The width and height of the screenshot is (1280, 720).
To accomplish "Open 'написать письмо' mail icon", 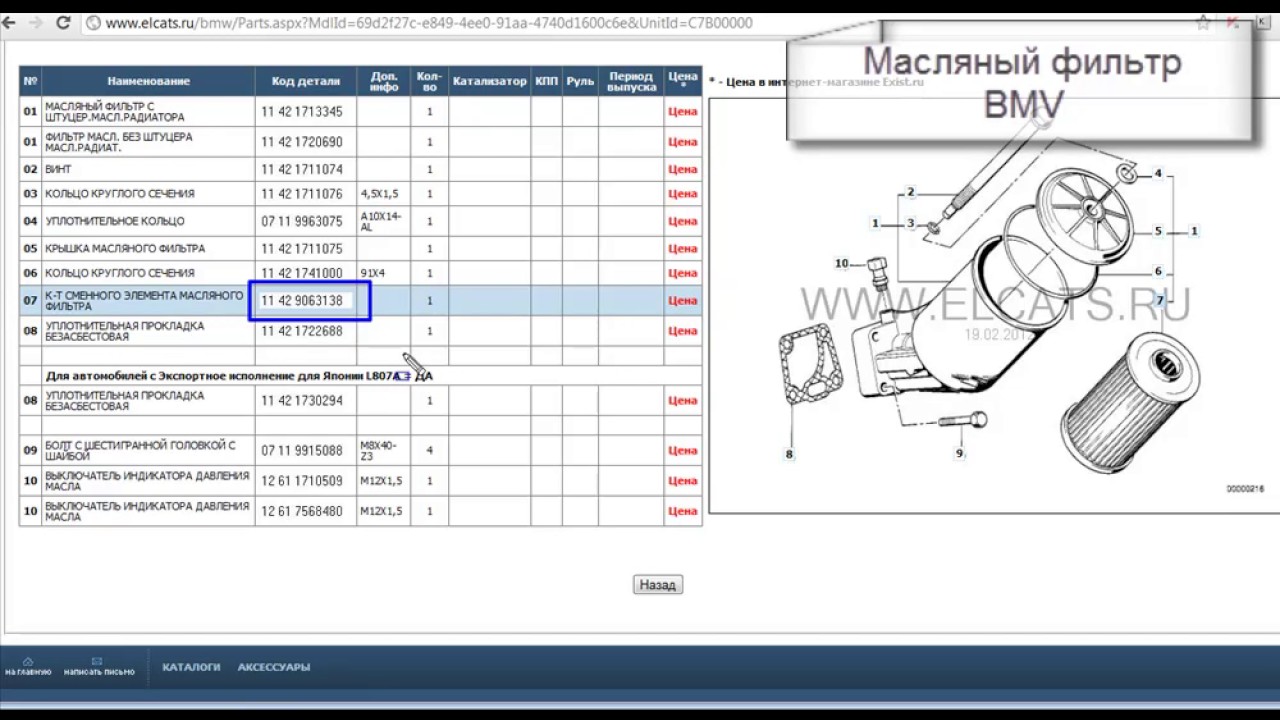I will 98,666.
